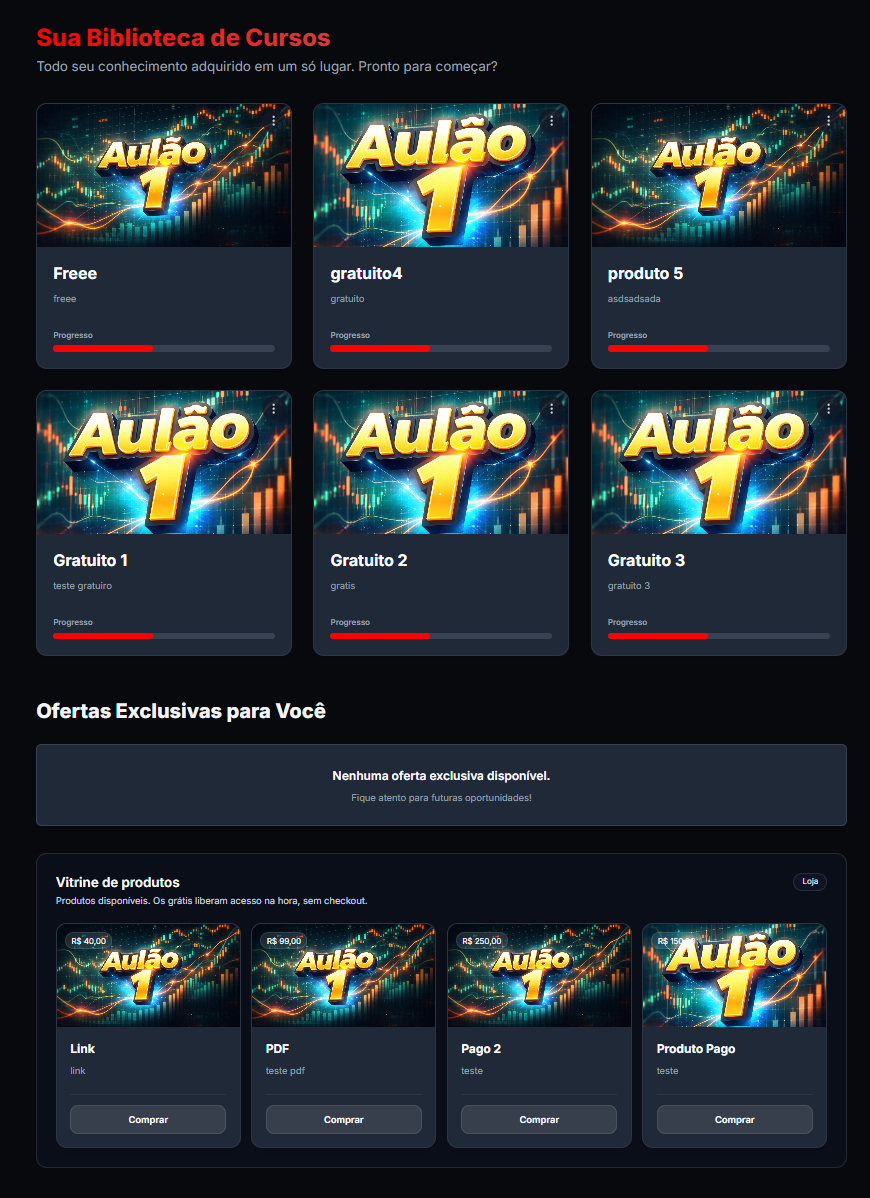870x1198 pixels.
Task: Click the Gratuito 3 progress bar
Action: (x=719, y=636)
